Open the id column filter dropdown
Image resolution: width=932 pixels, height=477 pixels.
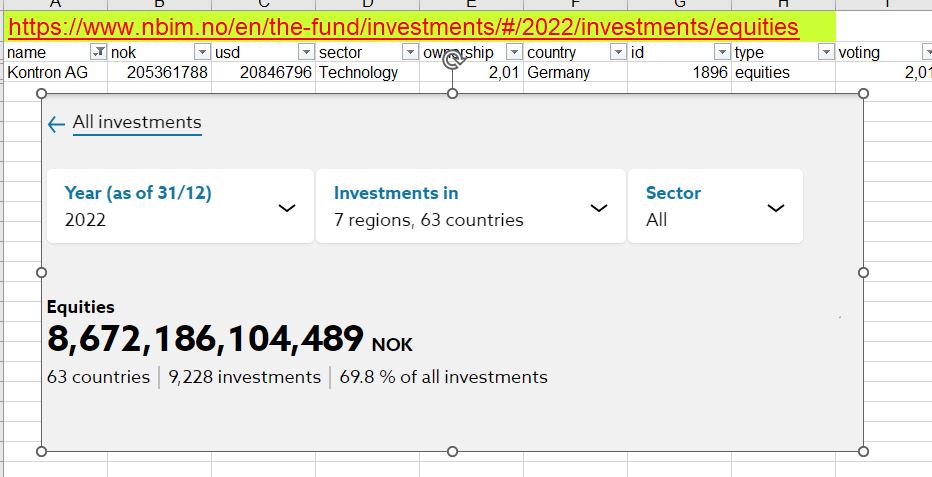tap(722, 52)
